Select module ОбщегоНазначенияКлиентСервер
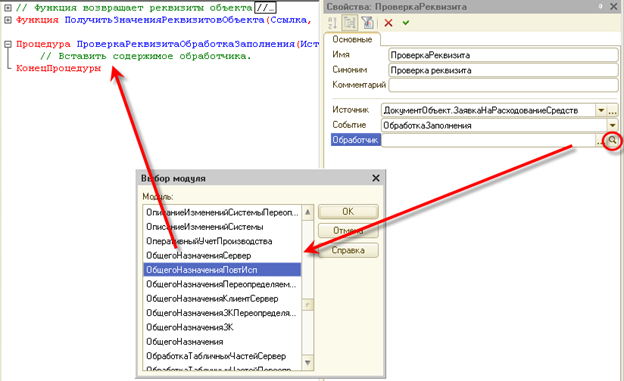The height and width of the screenshot is (381, 624). tap(222, 298)
